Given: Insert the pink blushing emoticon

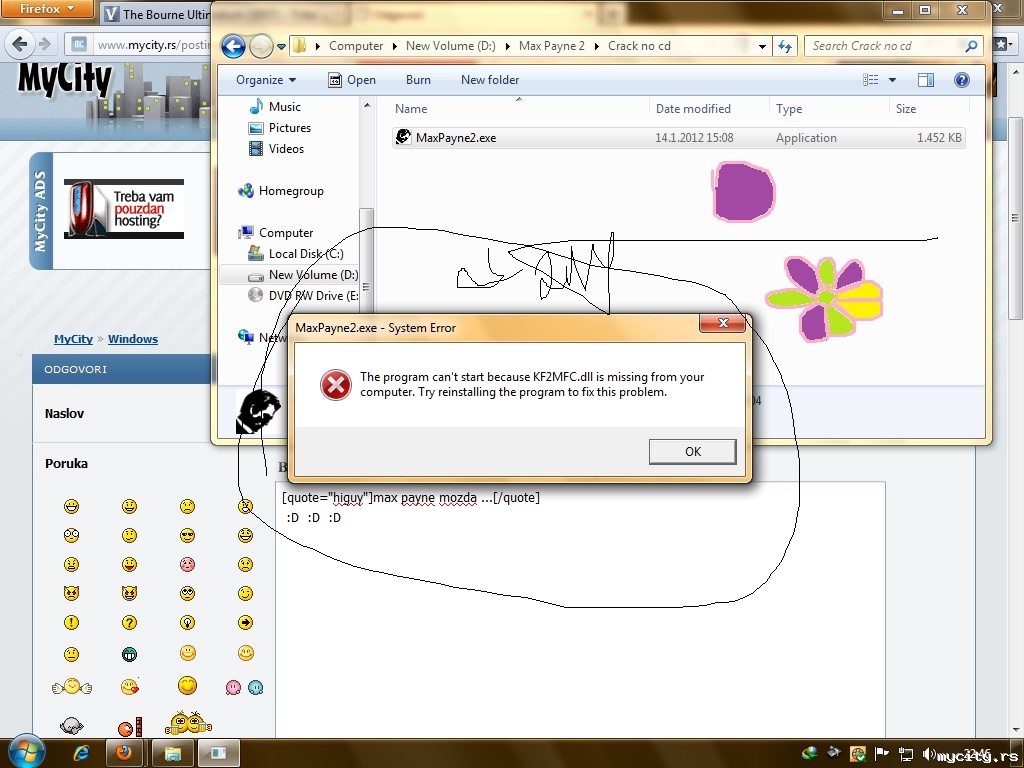Looking at the screenshot, I should point(187,564).
